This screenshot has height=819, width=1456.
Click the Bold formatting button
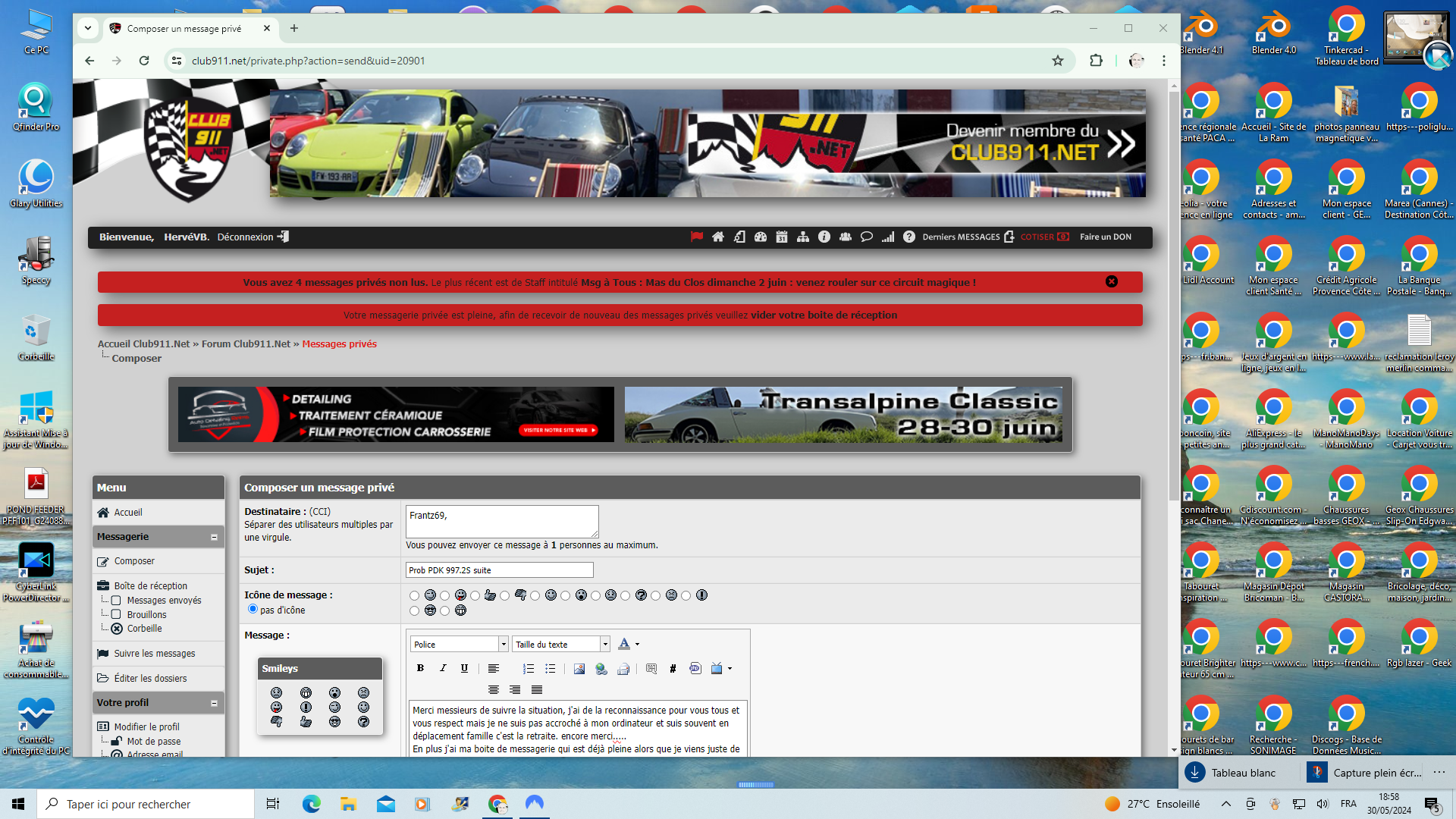coord(420,668)
